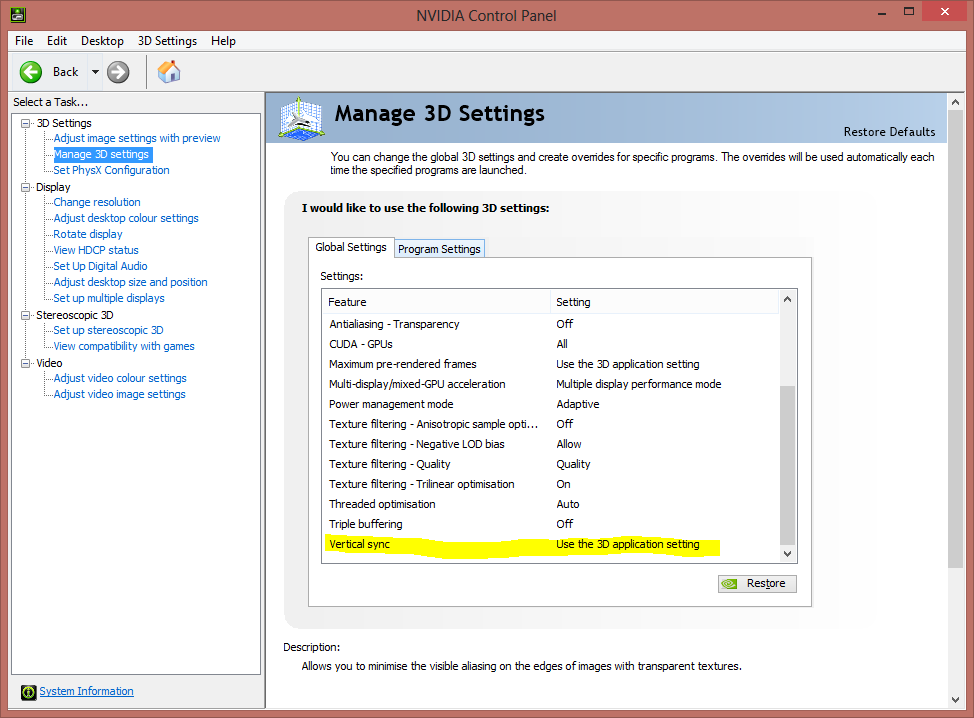Click the Restore Defaults link
This screenshot has width=974, height=718.
(889, 132)
